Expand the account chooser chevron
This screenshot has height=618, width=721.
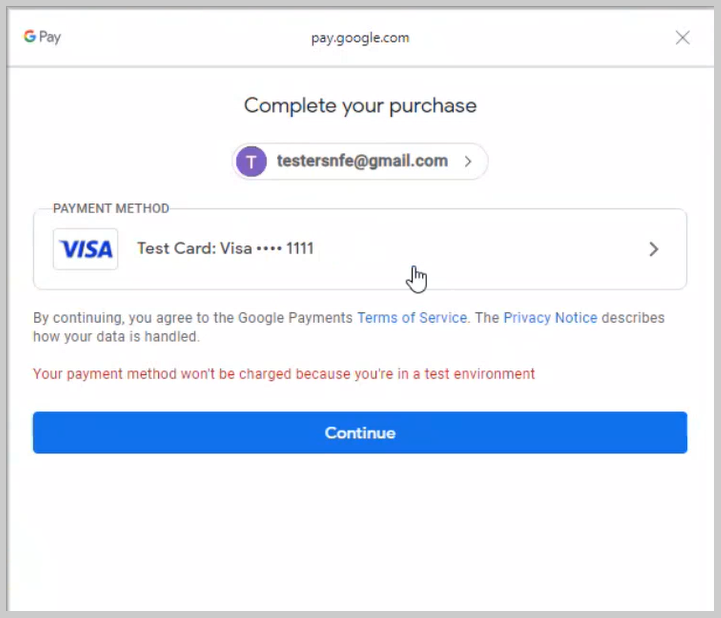tap(468, 161)
